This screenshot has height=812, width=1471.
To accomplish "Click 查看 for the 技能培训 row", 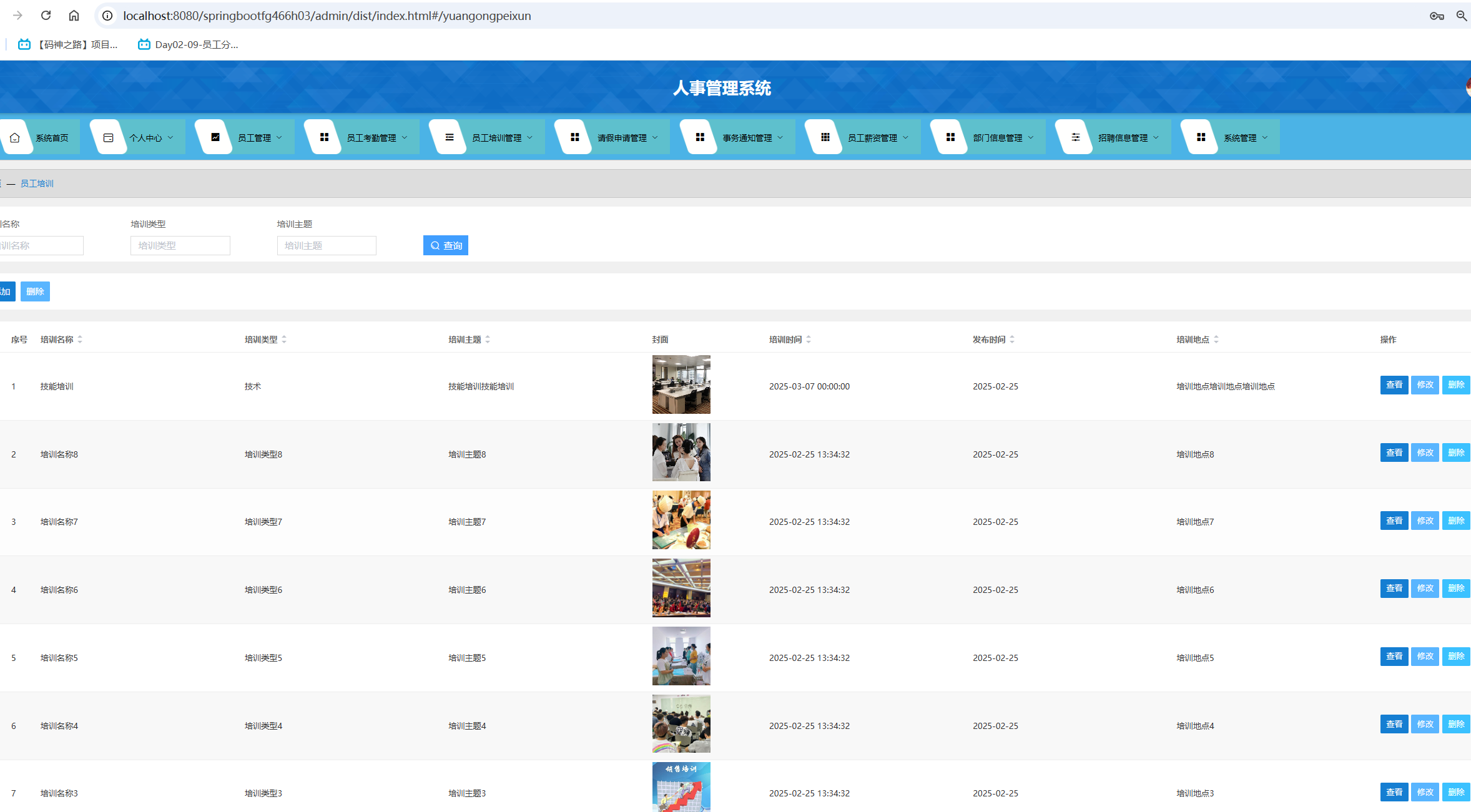I will [1394, 385].
